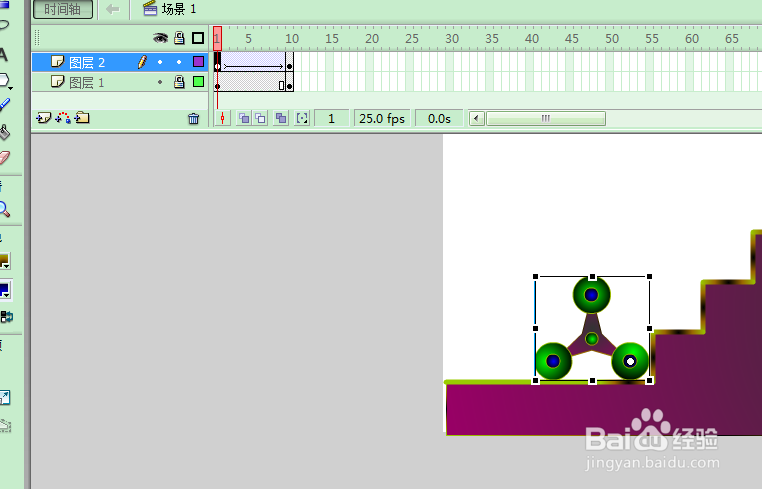The height and width of the screenshot is (489, 762).
Task: Select the Eraser tool
Action: click(4, 158)
